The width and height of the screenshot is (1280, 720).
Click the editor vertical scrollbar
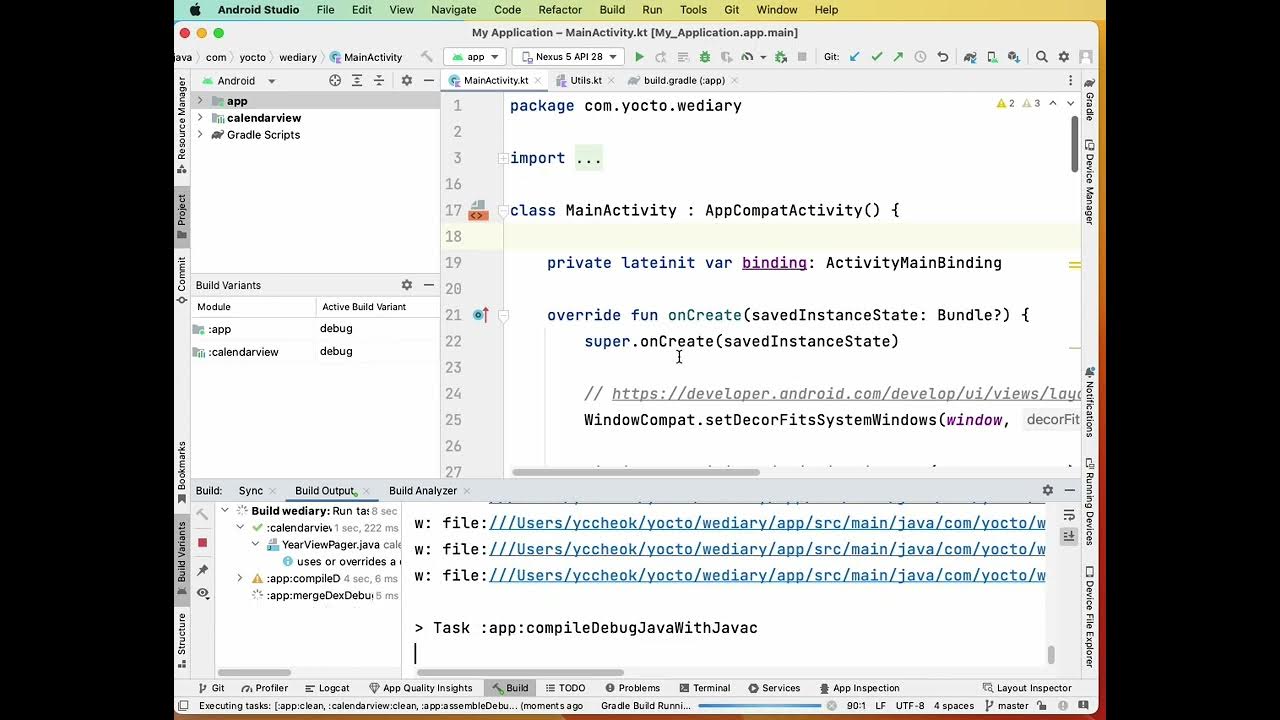pos(1075,145)
